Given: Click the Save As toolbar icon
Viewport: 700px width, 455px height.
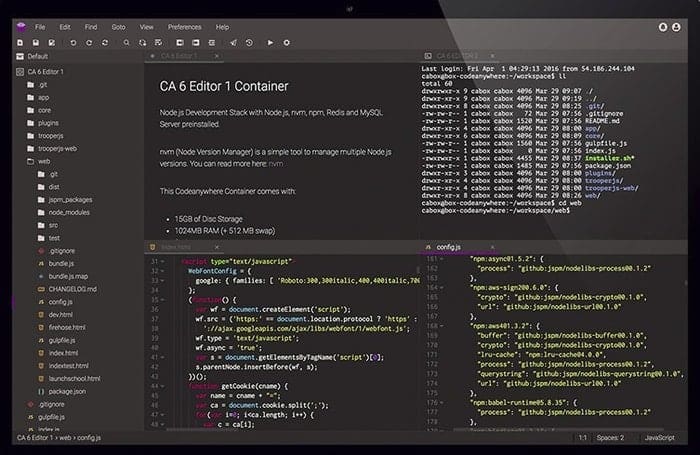Looking at the screenshot, I should coord(52,43).
